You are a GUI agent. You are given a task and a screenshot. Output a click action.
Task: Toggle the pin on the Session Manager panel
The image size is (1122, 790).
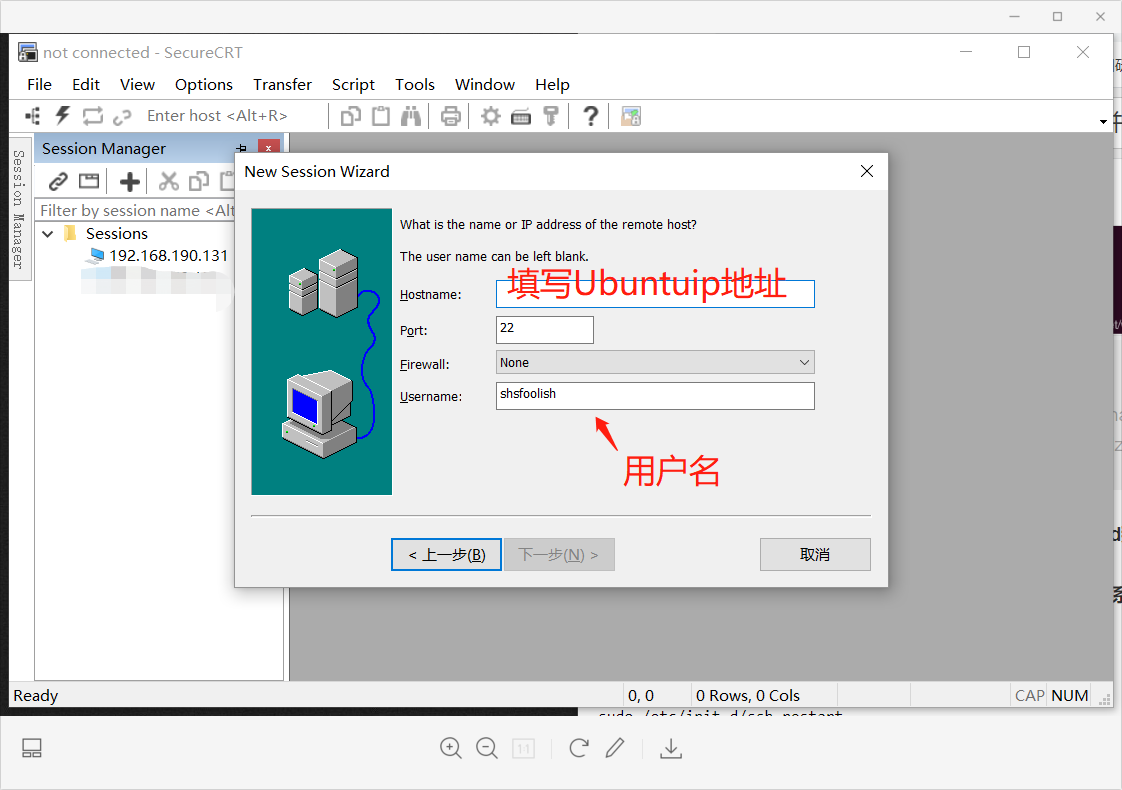241,147
